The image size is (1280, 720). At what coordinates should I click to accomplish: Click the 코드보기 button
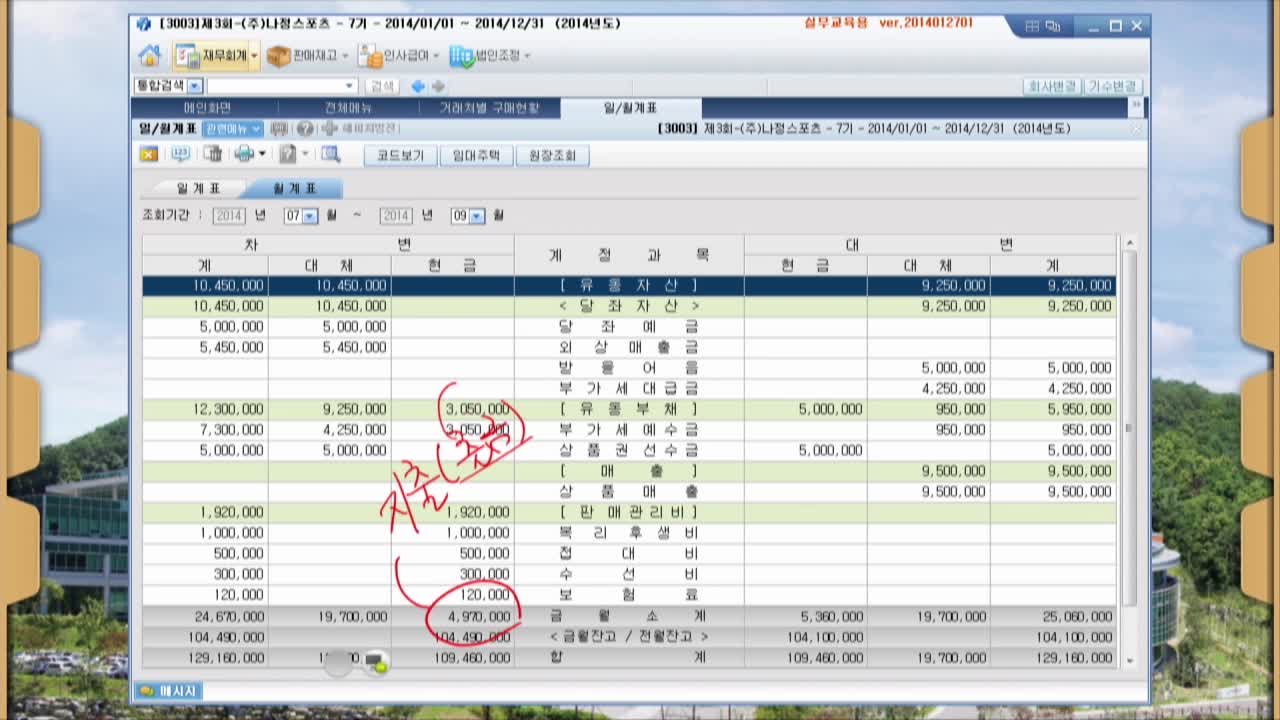click(x=400, y=155)
